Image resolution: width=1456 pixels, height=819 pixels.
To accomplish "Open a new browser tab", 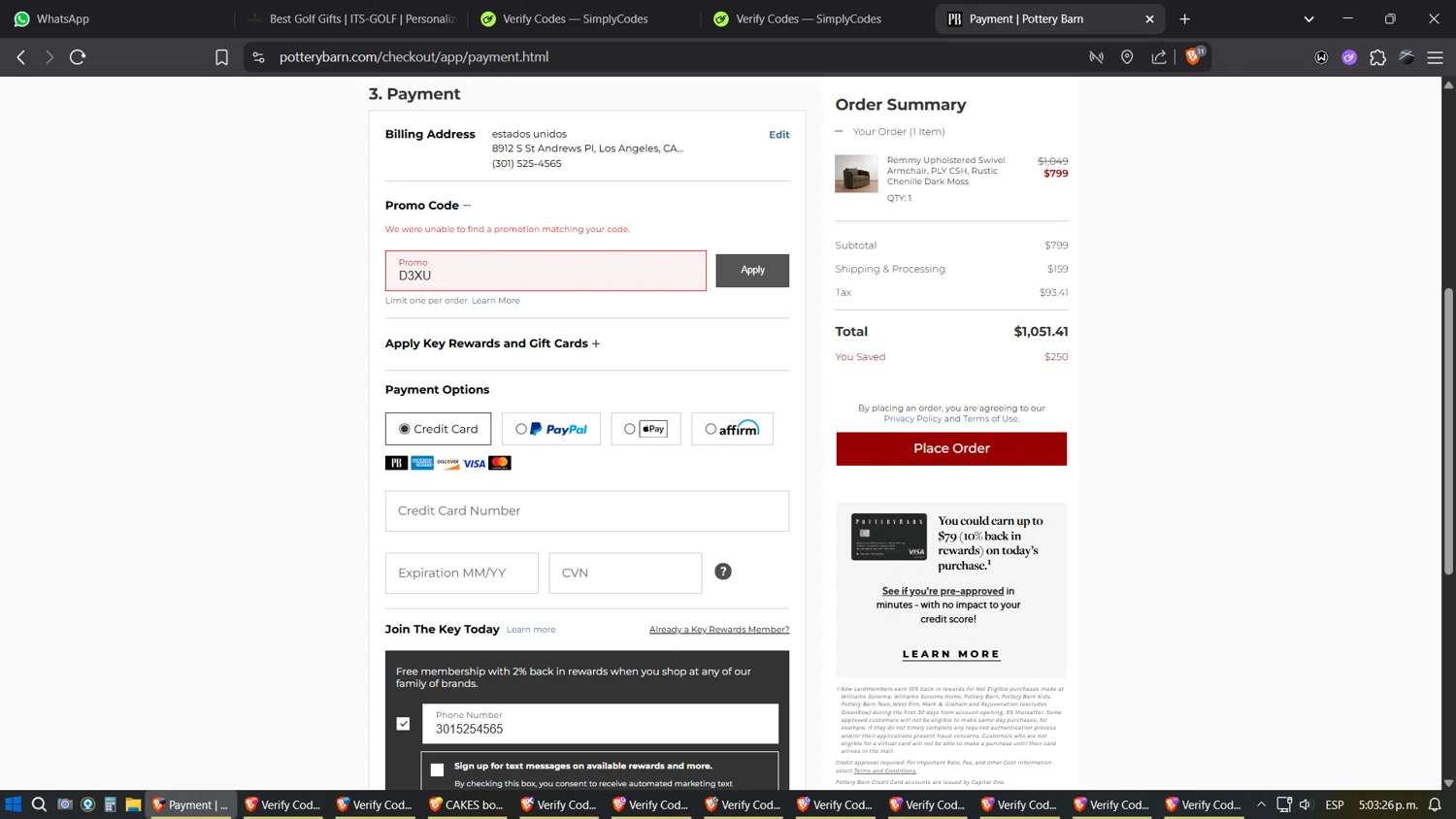I will click(1184, 18).
